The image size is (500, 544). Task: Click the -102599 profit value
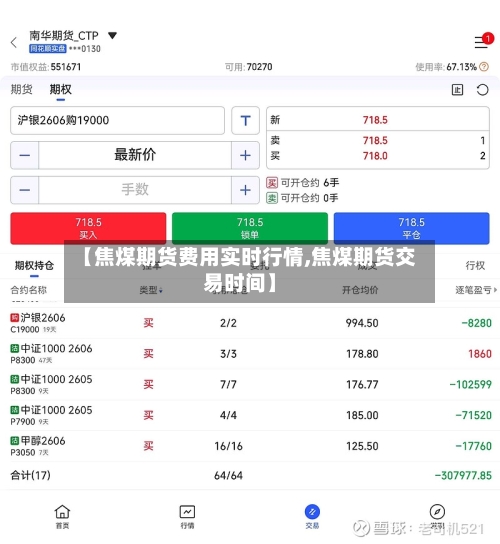pyautogui.click(x=471, y=384)
